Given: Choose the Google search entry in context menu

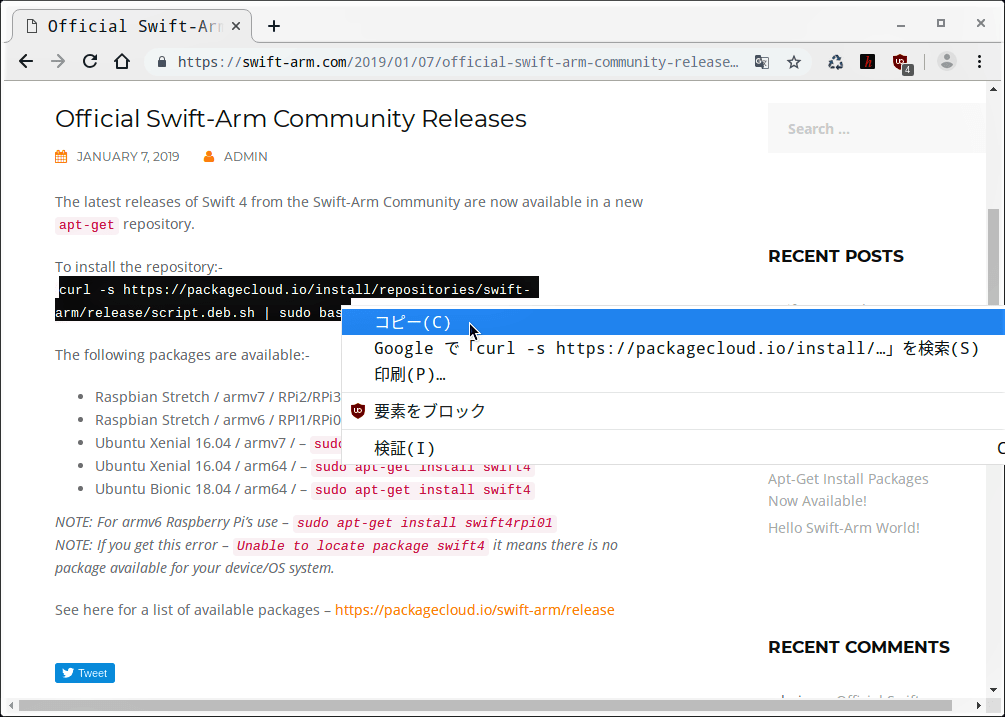Looking at the screenshot, I should [x=673, y=349].
